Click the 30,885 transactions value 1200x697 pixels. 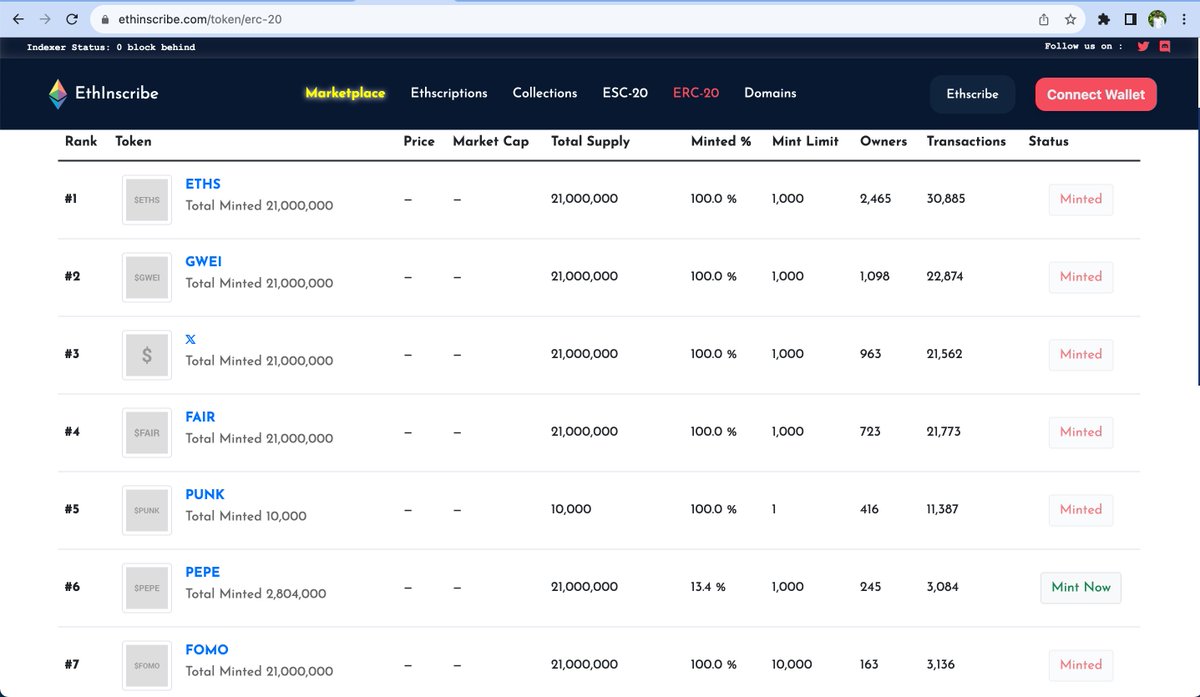tap(946, 199)
